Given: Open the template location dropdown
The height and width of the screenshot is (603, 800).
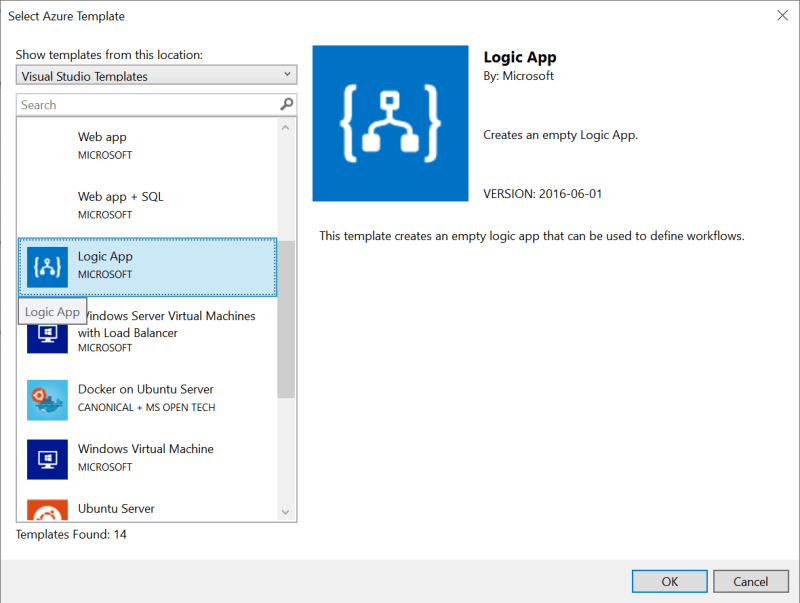Looking at the screenshot, I should tap(156, 75).
